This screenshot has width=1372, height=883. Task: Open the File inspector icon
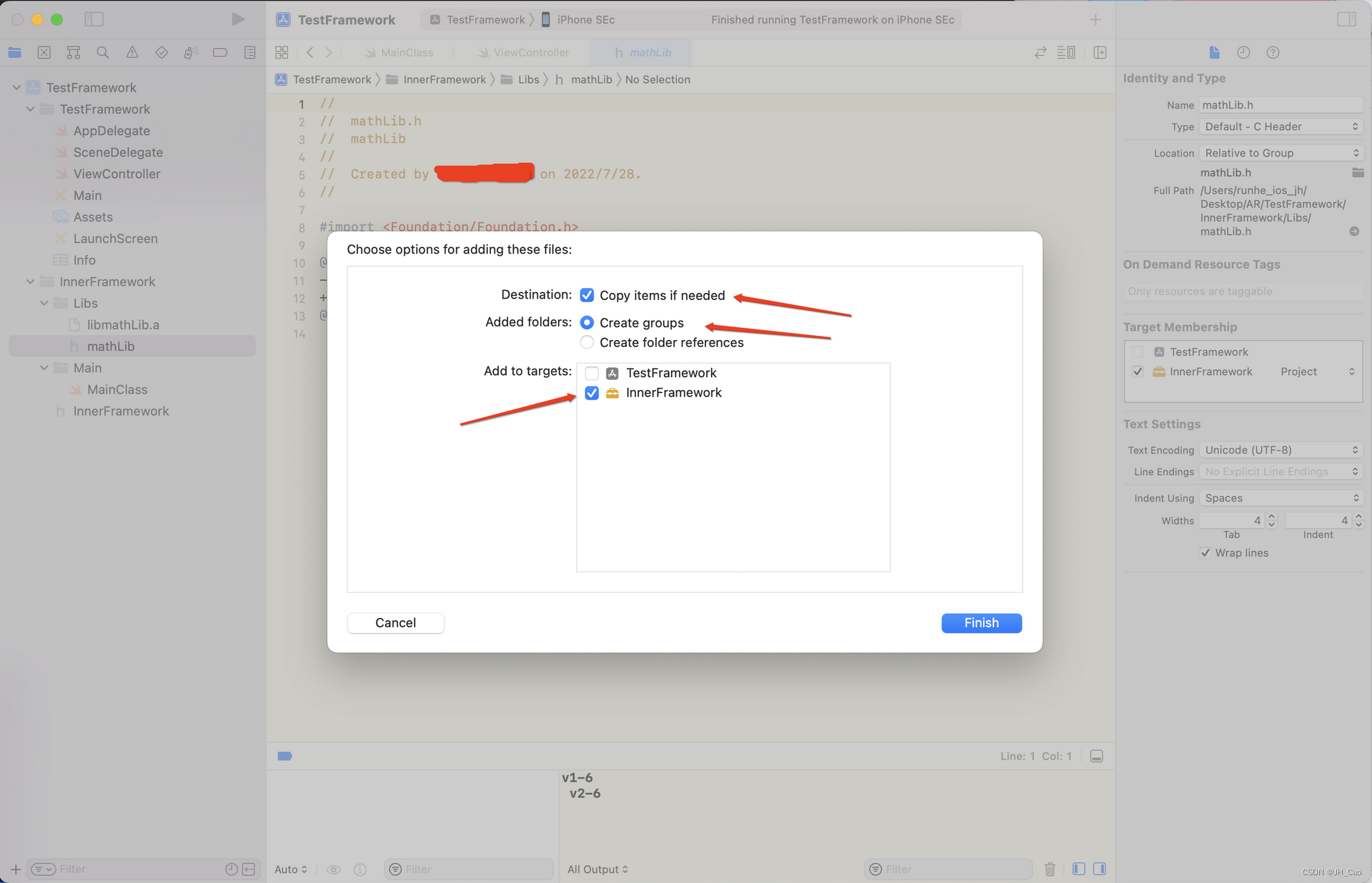(1214, 52)
